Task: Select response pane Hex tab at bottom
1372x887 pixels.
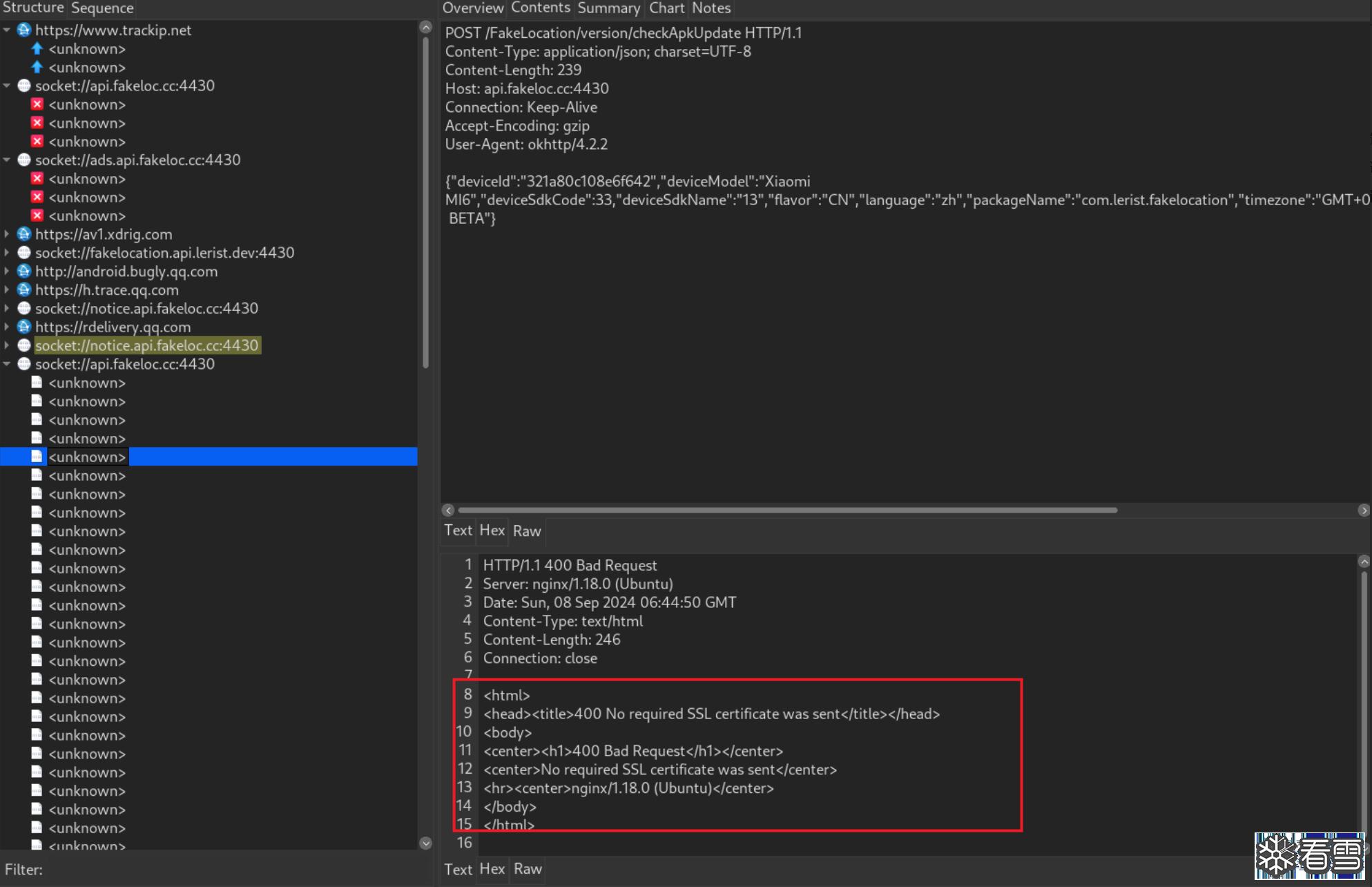Action: coord(492,869)
